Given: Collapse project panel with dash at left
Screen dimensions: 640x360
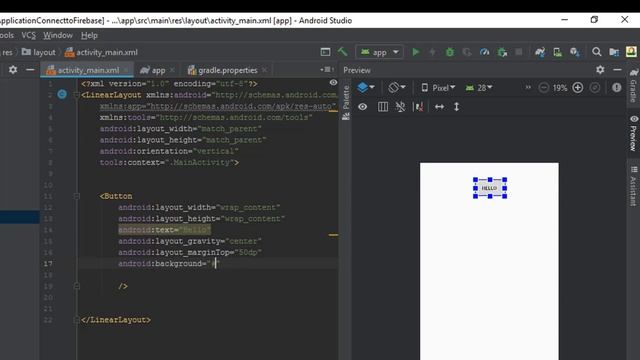Looking at the screenshot, I should pos(30,70).
